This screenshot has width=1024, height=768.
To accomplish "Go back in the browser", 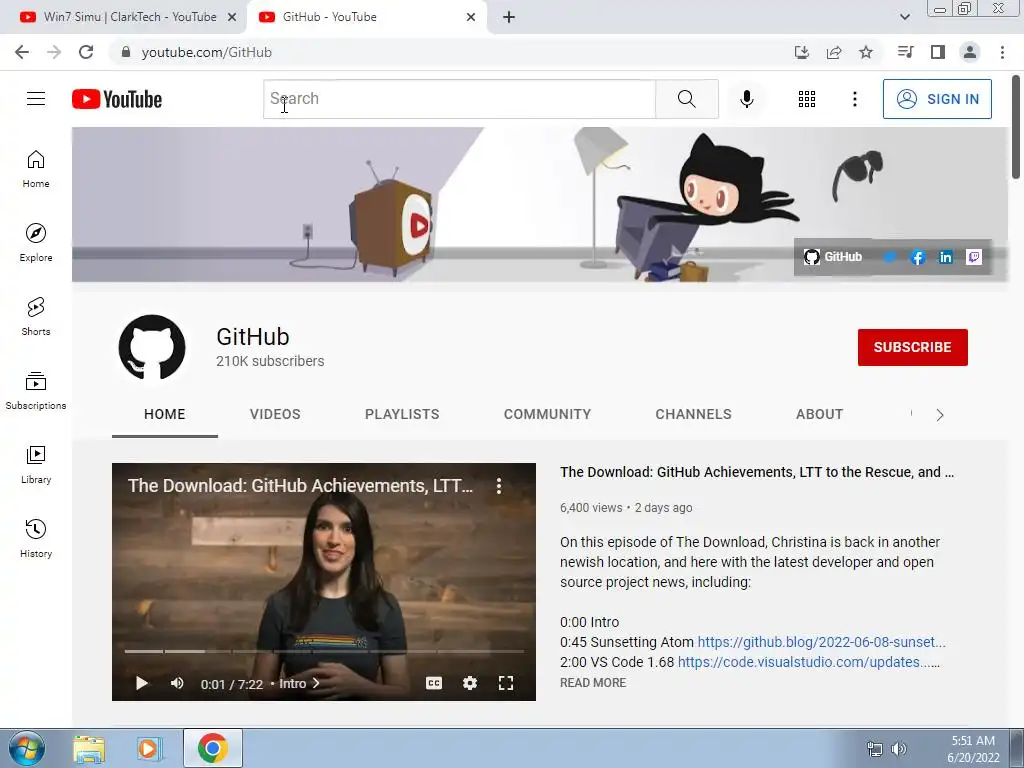I will pos(22,52).
